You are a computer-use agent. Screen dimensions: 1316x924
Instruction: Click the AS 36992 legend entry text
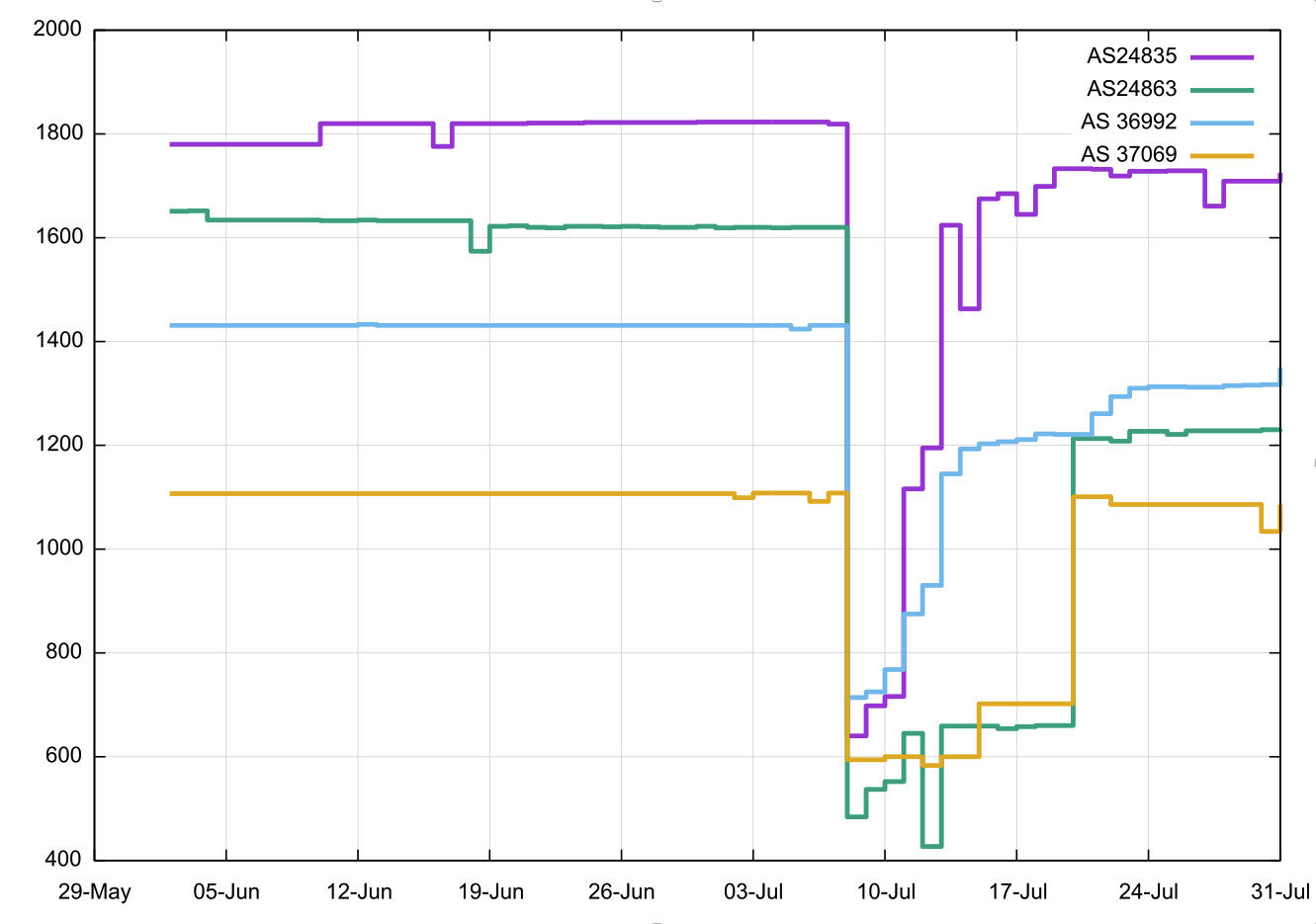pyautogui.click(x=1128, y=122)
